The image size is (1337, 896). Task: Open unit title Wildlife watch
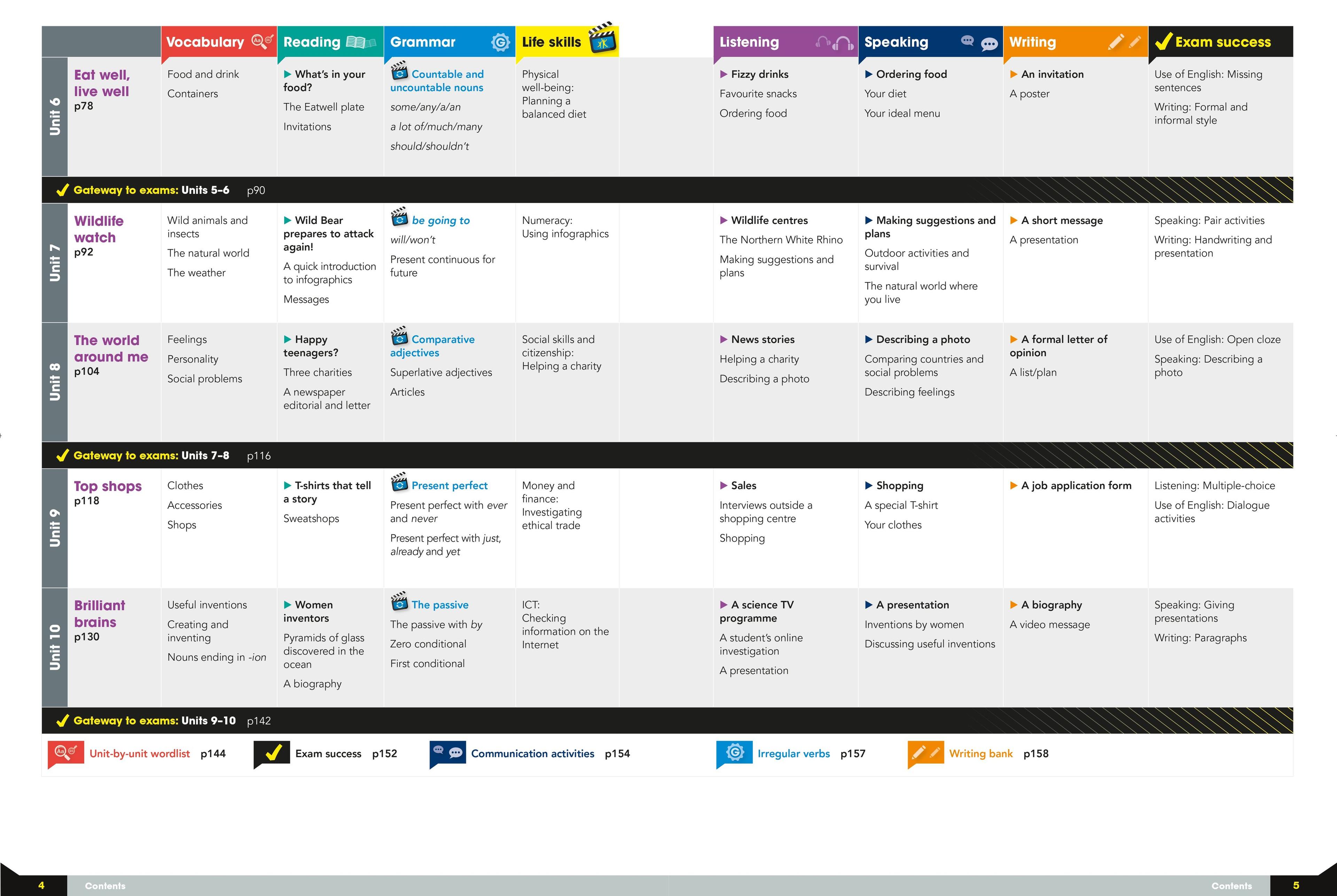99,229
